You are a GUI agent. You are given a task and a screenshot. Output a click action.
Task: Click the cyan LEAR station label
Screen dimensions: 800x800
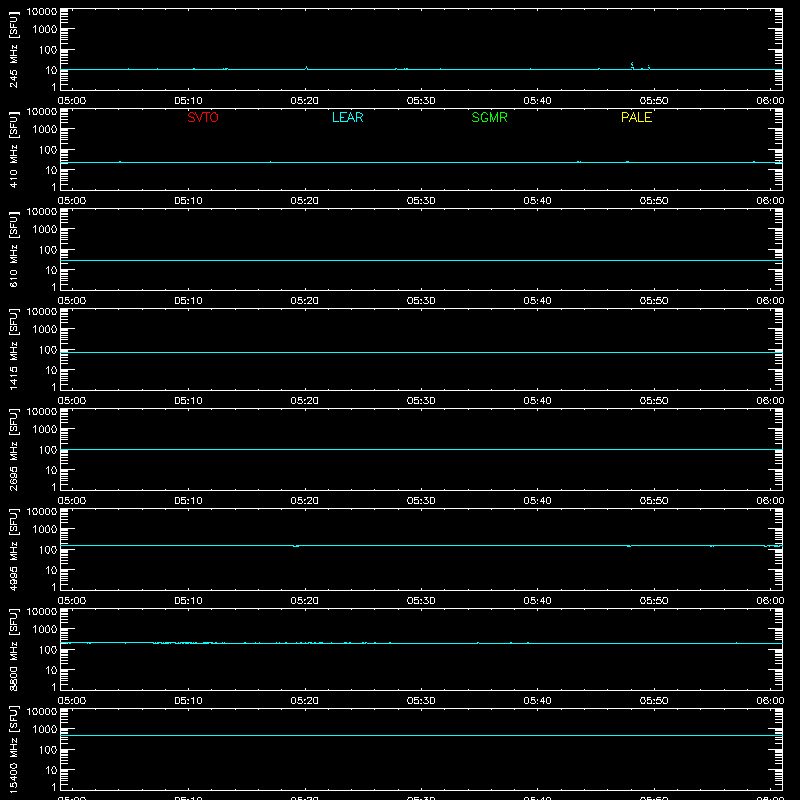pos(347,117)
